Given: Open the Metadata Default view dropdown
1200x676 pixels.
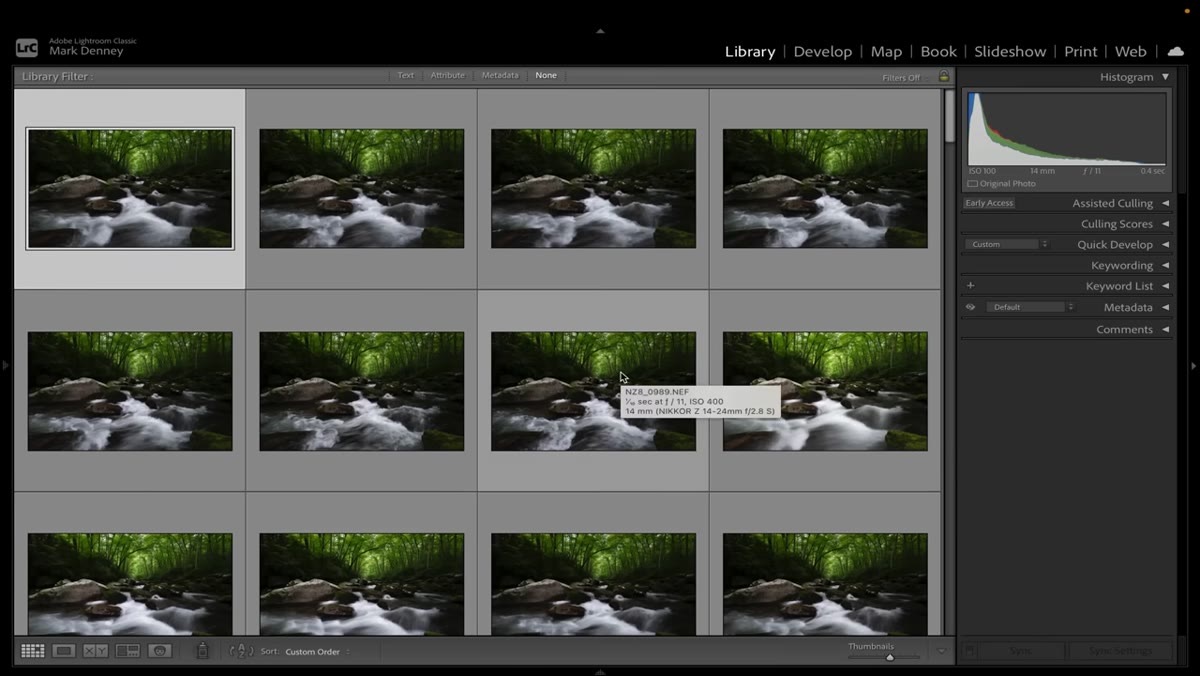Looking at the screenshot, I should [1030, 307].
